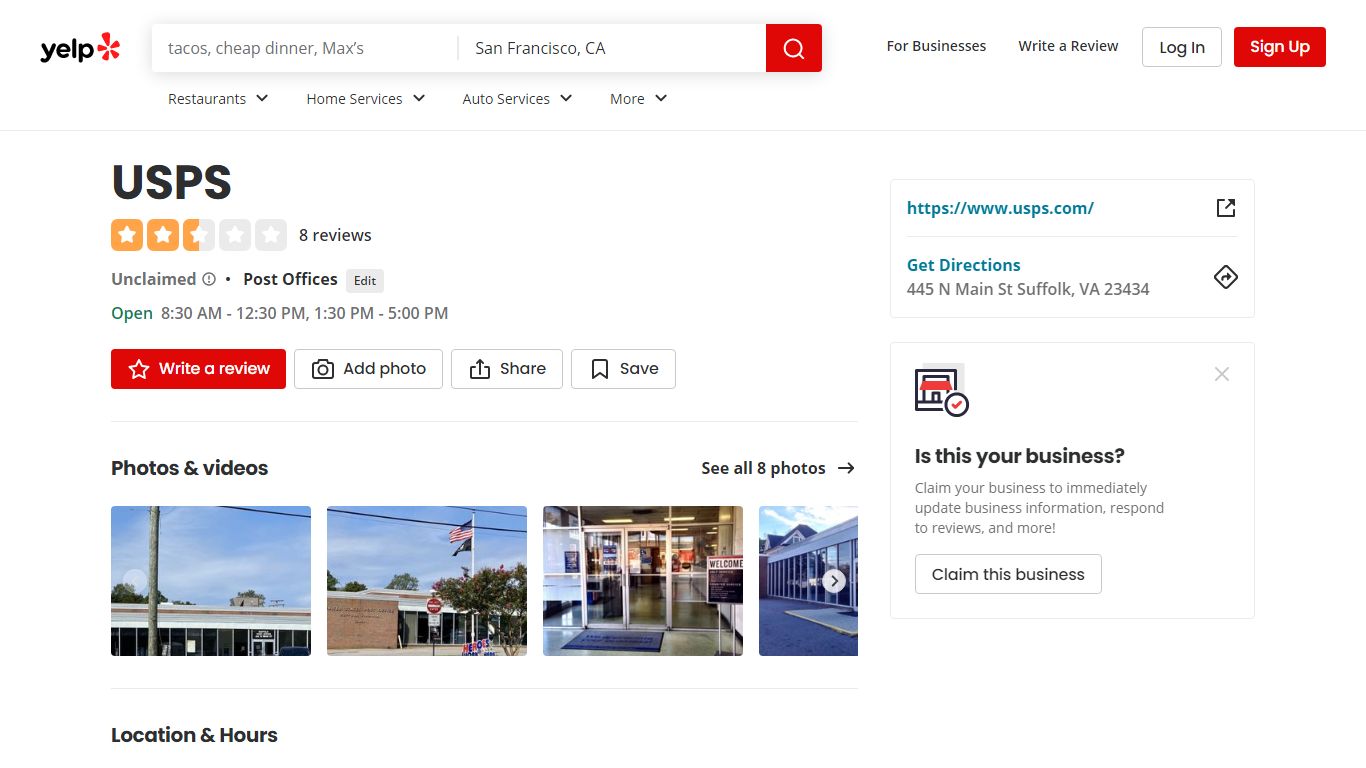Screen dimensions: 1366x768
Task: Dismiss the 'Is this your business?' card
Action: point(1222,374)
